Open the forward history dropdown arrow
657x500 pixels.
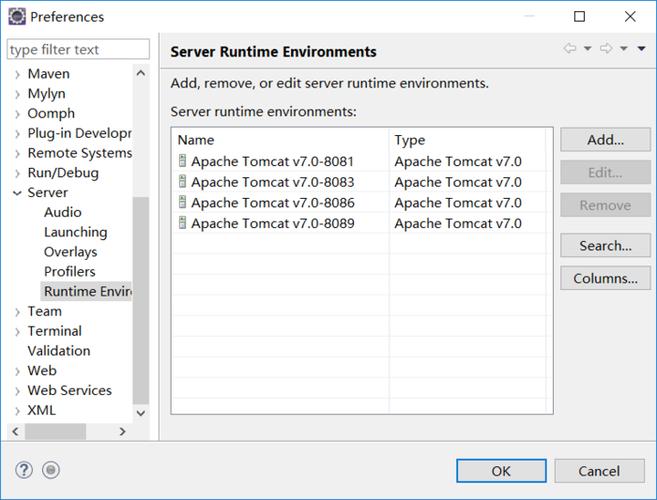tap(623, 49)
